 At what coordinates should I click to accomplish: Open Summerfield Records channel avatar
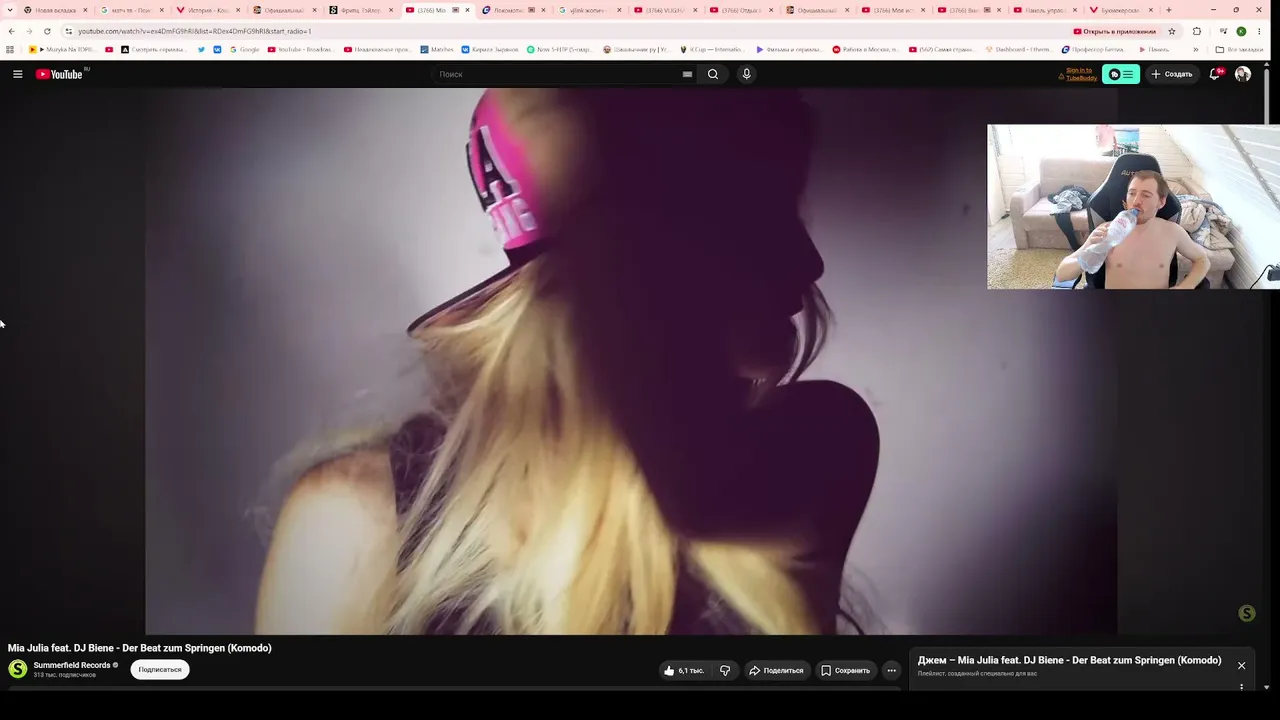[x=18, y=669]
